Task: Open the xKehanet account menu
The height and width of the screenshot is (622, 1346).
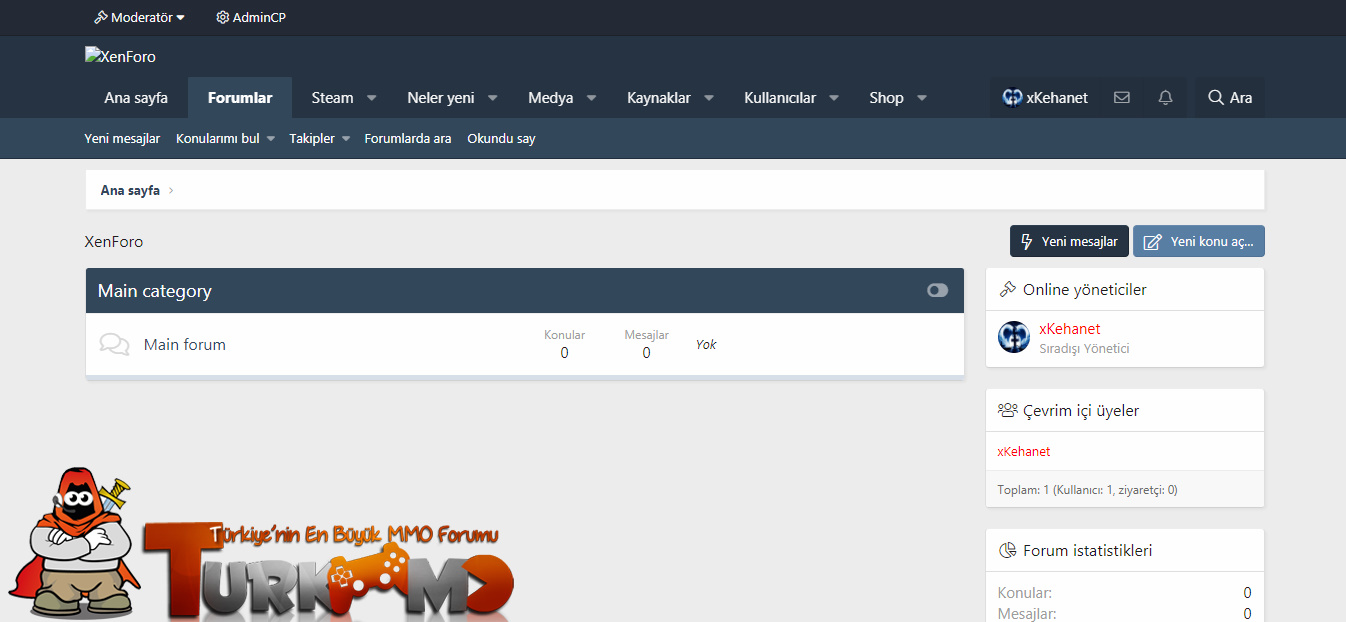Action: click(1045, 98)
